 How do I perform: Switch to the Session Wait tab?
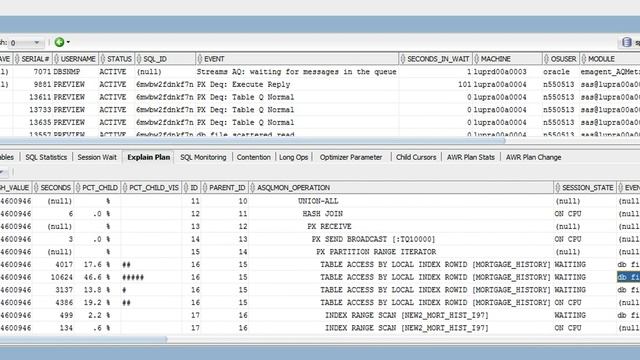point(97,157)
